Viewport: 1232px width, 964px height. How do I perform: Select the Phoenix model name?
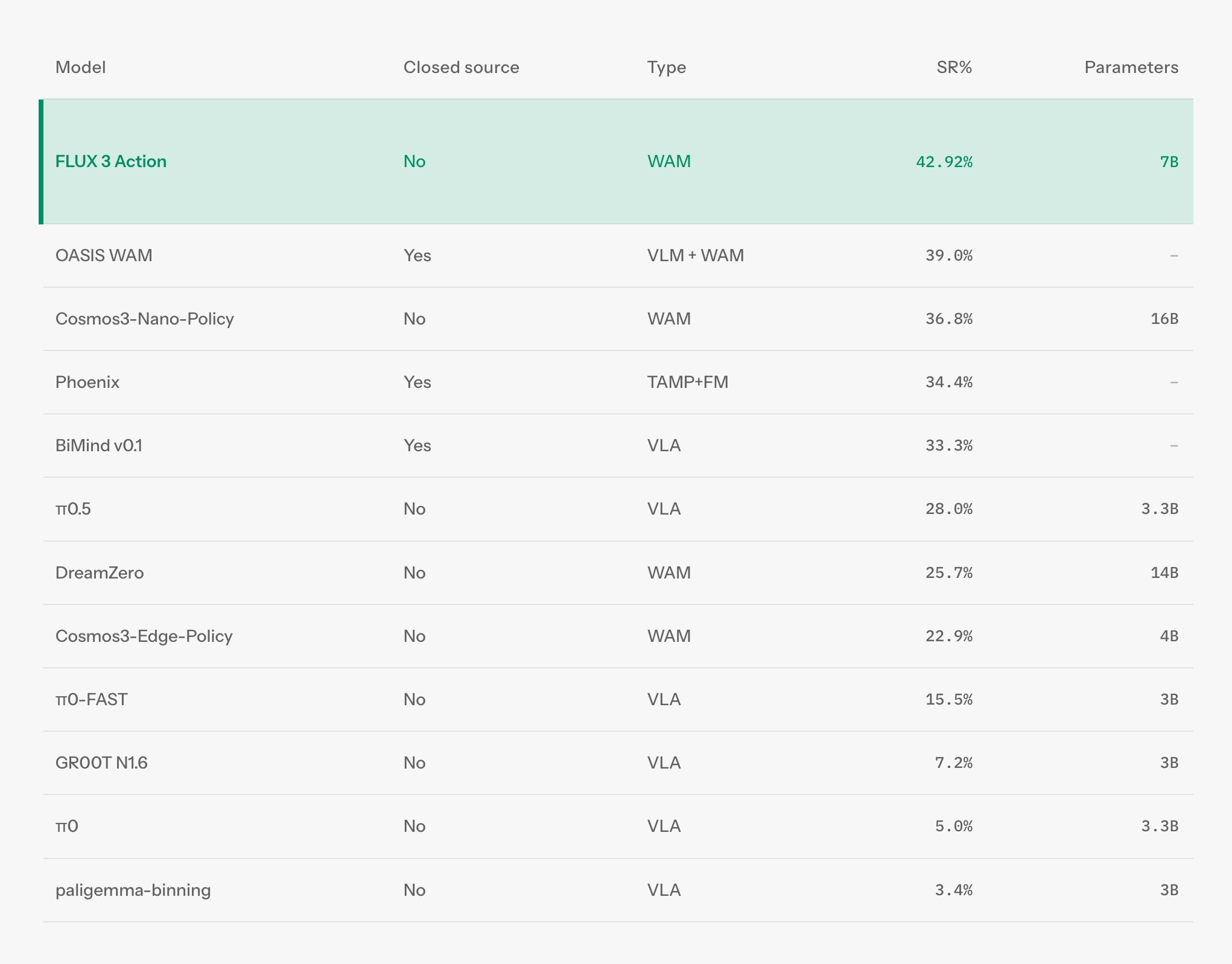[87, 382]
